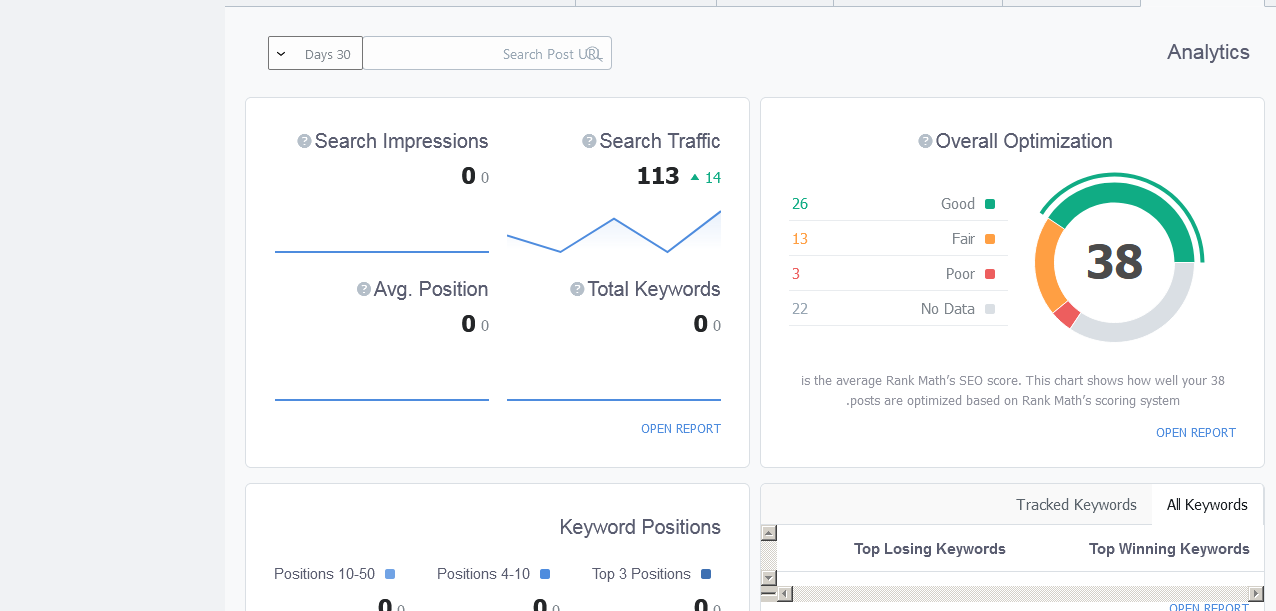1276x611 pixels.
Task: Click horizontal scrollbar right arrow
Action: tap(1255, 594)
